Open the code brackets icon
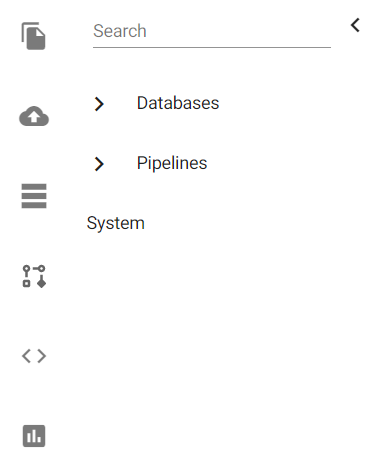The width and height of the screenshot is (377, 453). [x=34, y=356]
